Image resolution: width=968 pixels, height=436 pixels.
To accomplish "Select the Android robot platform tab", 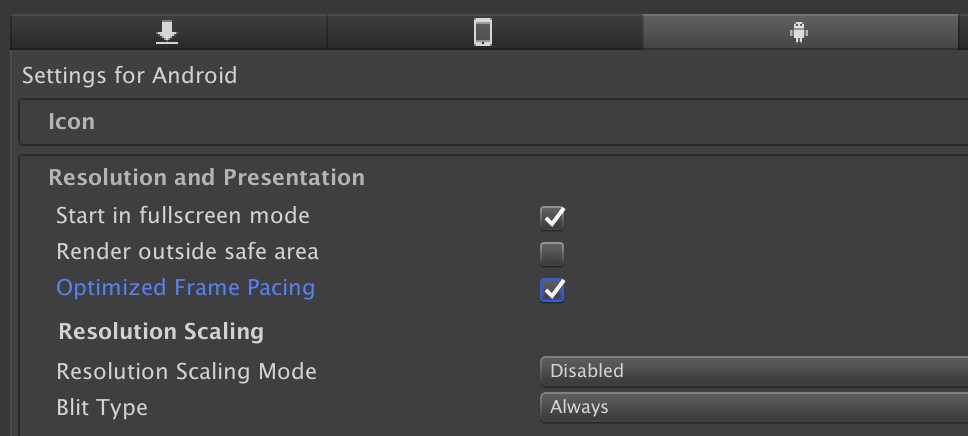I will 798,33.
